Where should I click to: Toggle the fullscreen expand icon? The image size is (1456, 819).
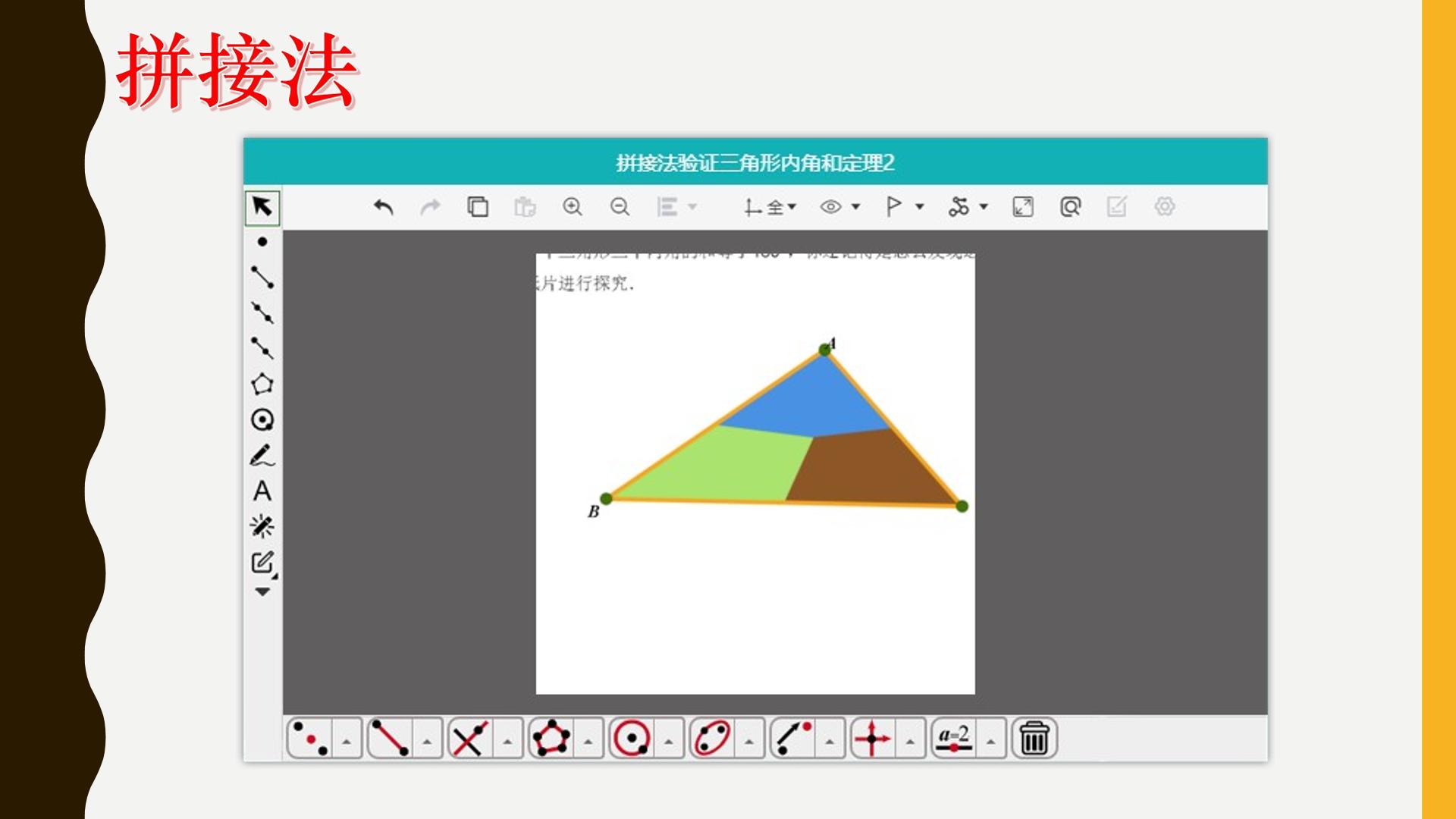[1023, 207]
